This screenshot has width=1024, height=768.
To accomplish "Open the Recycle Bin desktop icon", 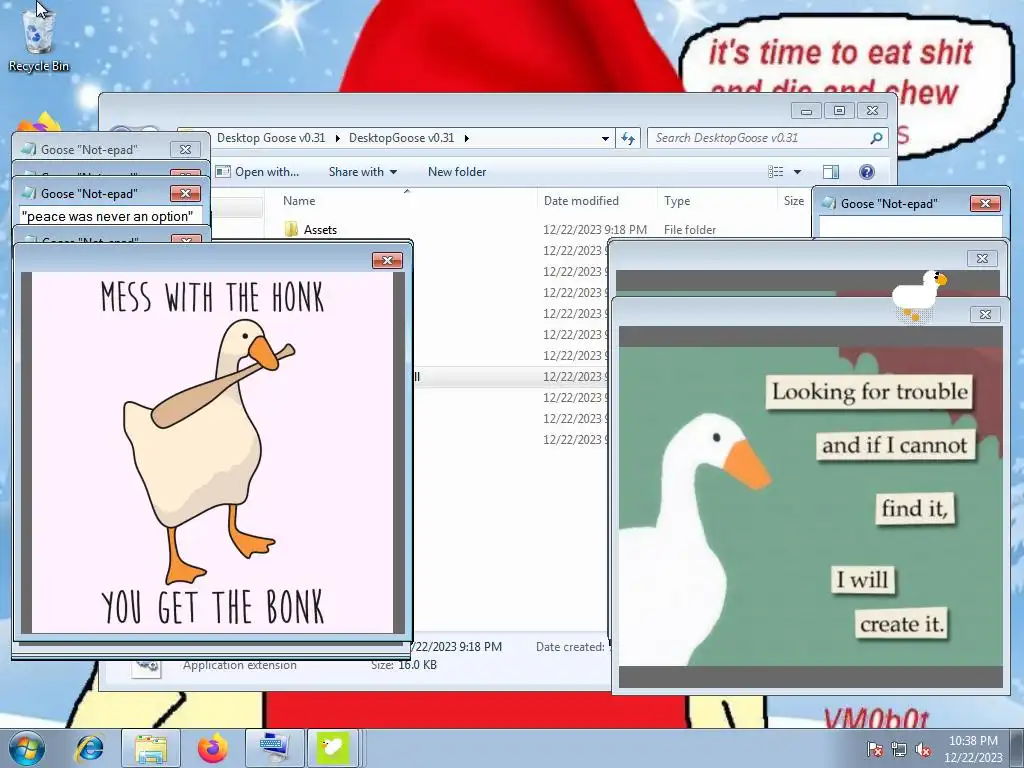I will point(39,39).
